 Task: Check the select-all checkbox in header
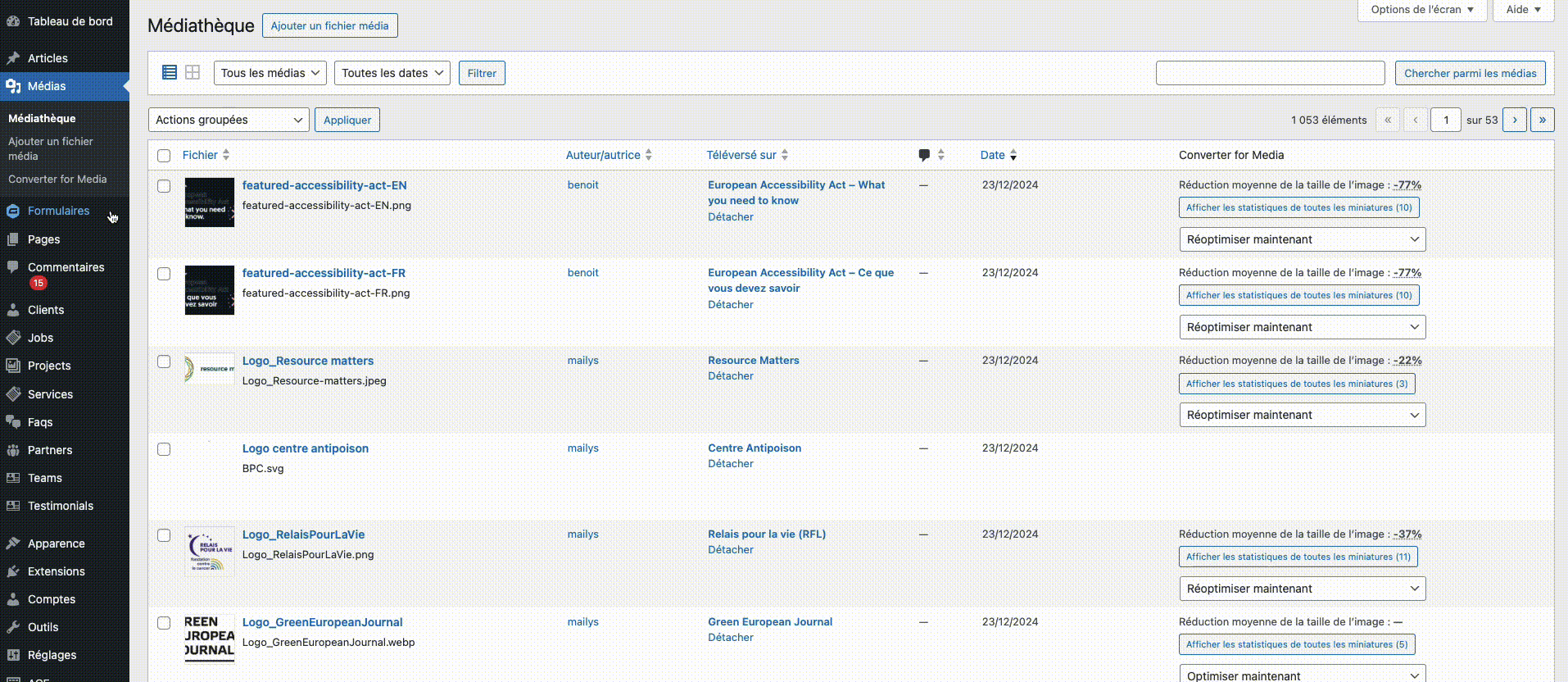click(x=164, y=156)
